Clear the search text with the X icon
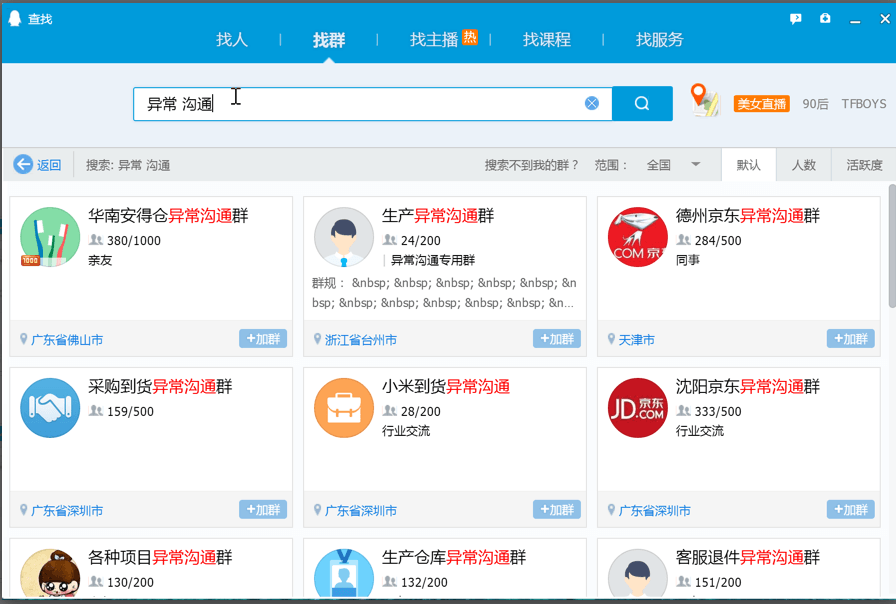This screenshot has height=604, width=896. (592, 103)
